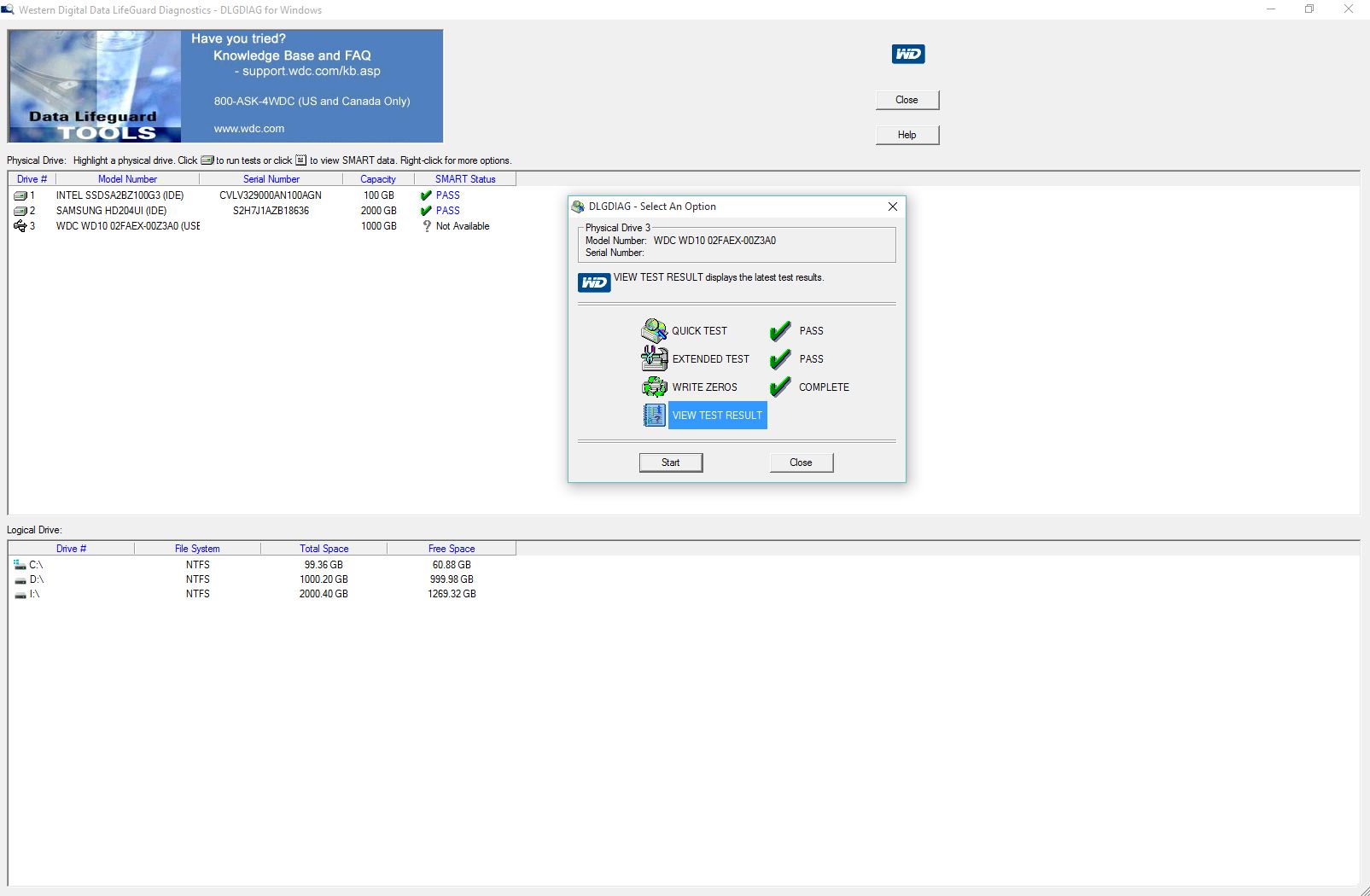
Task: Click the 2000.40 GB total space cell
Action: click(324, 594)
